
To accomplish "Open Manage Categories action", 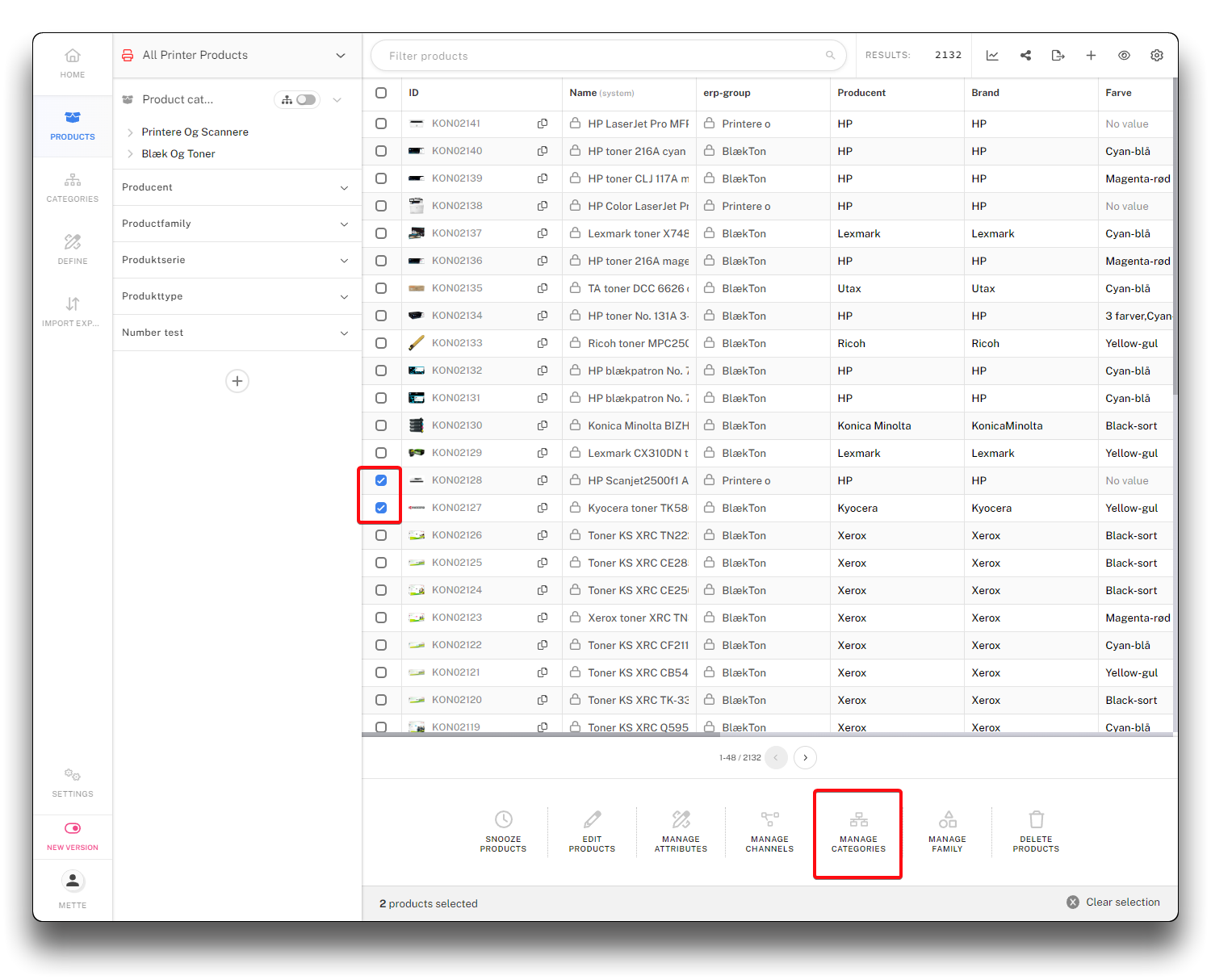I will tap(858, 832).
